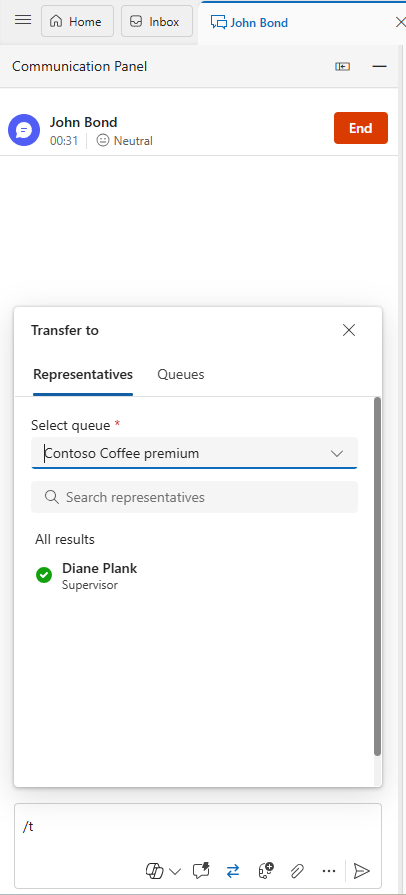
Task: Click the Search representatives field
Action: coord(194,497)
